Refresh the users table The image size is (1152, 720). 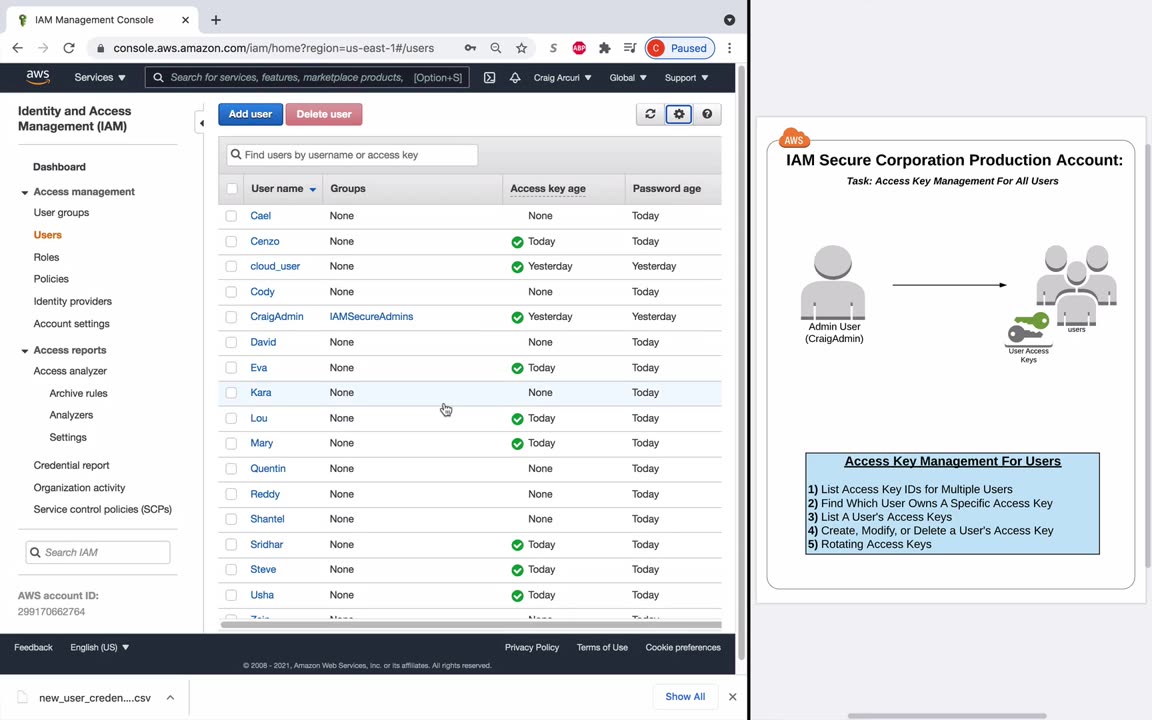[650, 114]
